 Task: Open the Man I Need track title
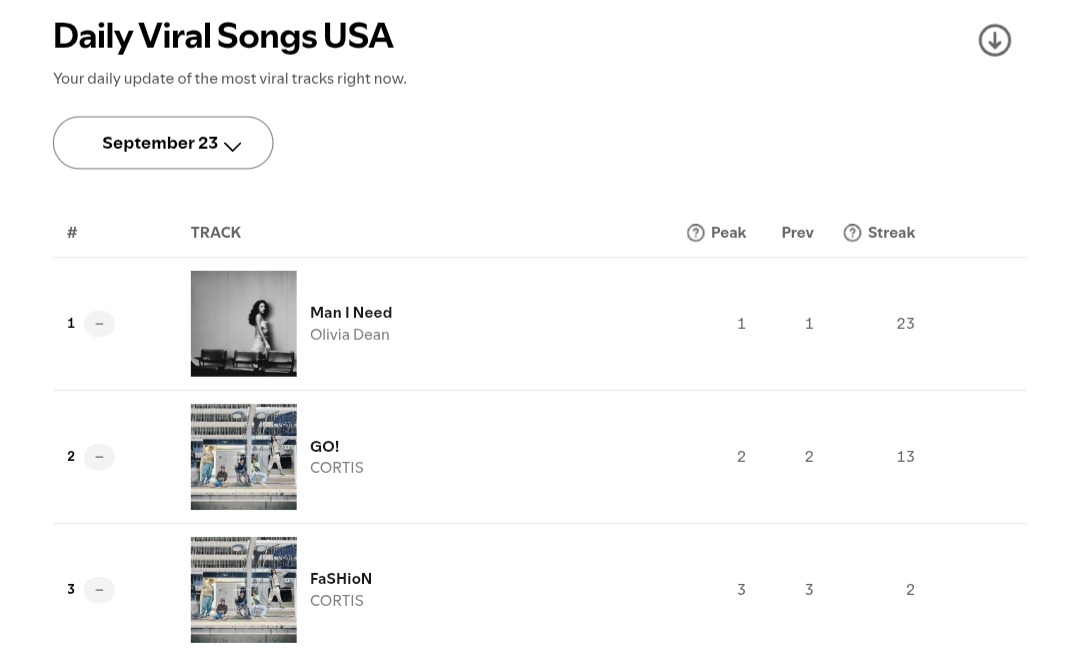click(351, 313)
